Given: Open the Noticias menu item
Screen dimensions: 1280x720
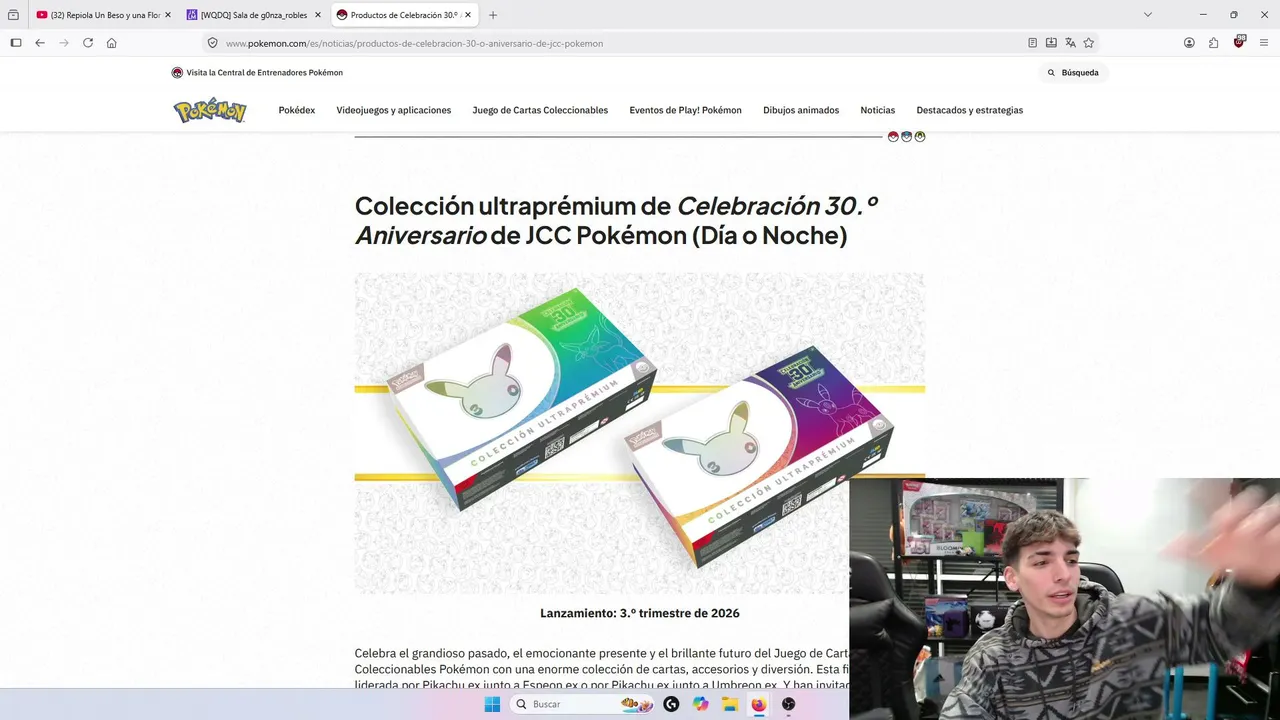Looking at the screenshot, I should tap(878, 110).
